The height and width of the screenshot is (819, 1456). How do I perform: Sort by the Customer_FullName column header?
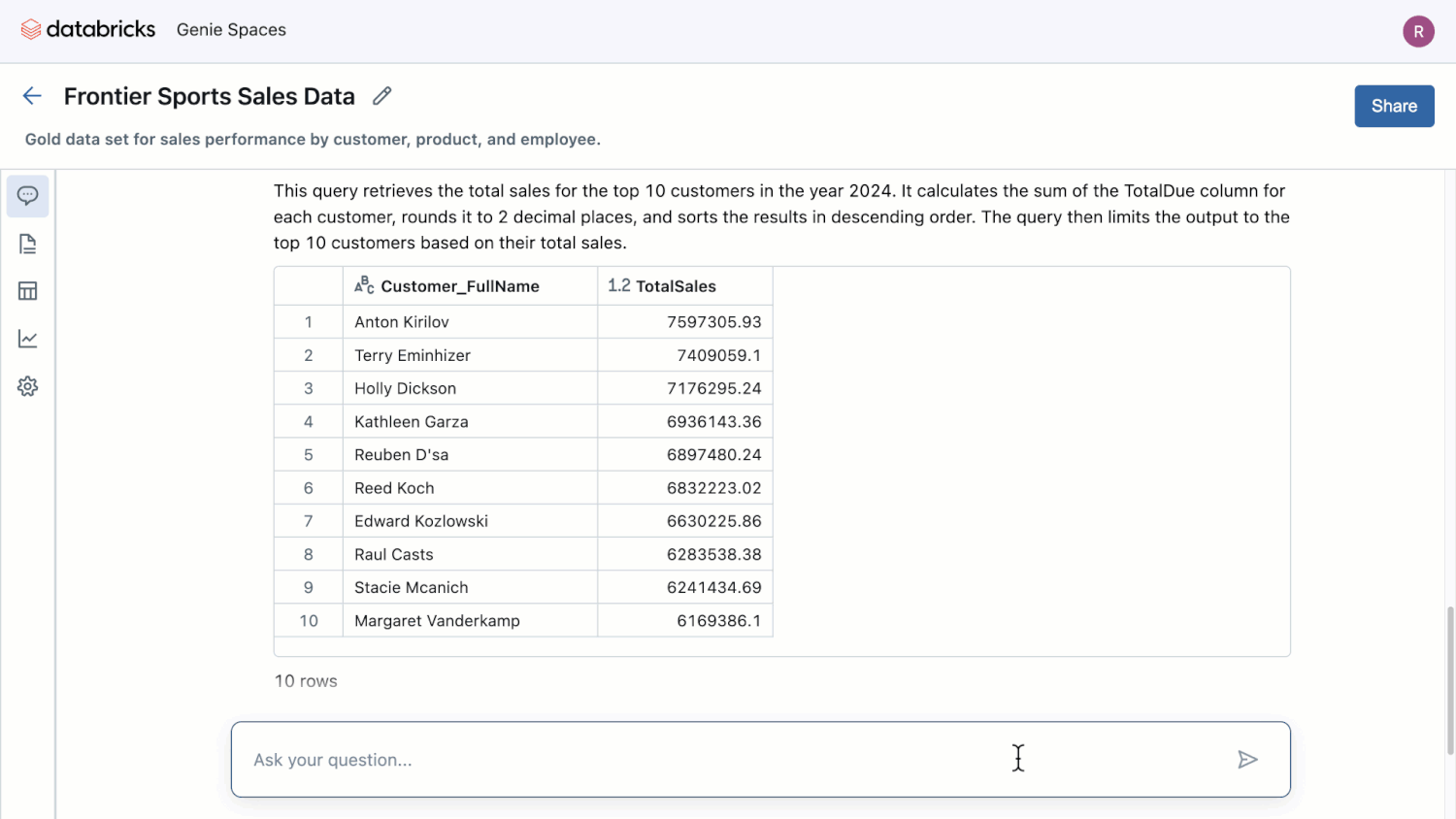(x=460, y=285)
